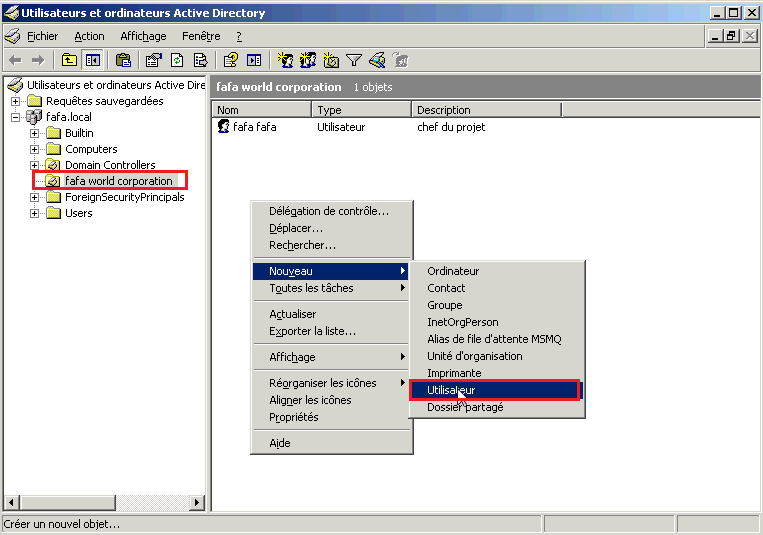This screenshot has height=535, width=763.
Task: Choose Unité d'organisation in the submenu
Action: [497, 356]
